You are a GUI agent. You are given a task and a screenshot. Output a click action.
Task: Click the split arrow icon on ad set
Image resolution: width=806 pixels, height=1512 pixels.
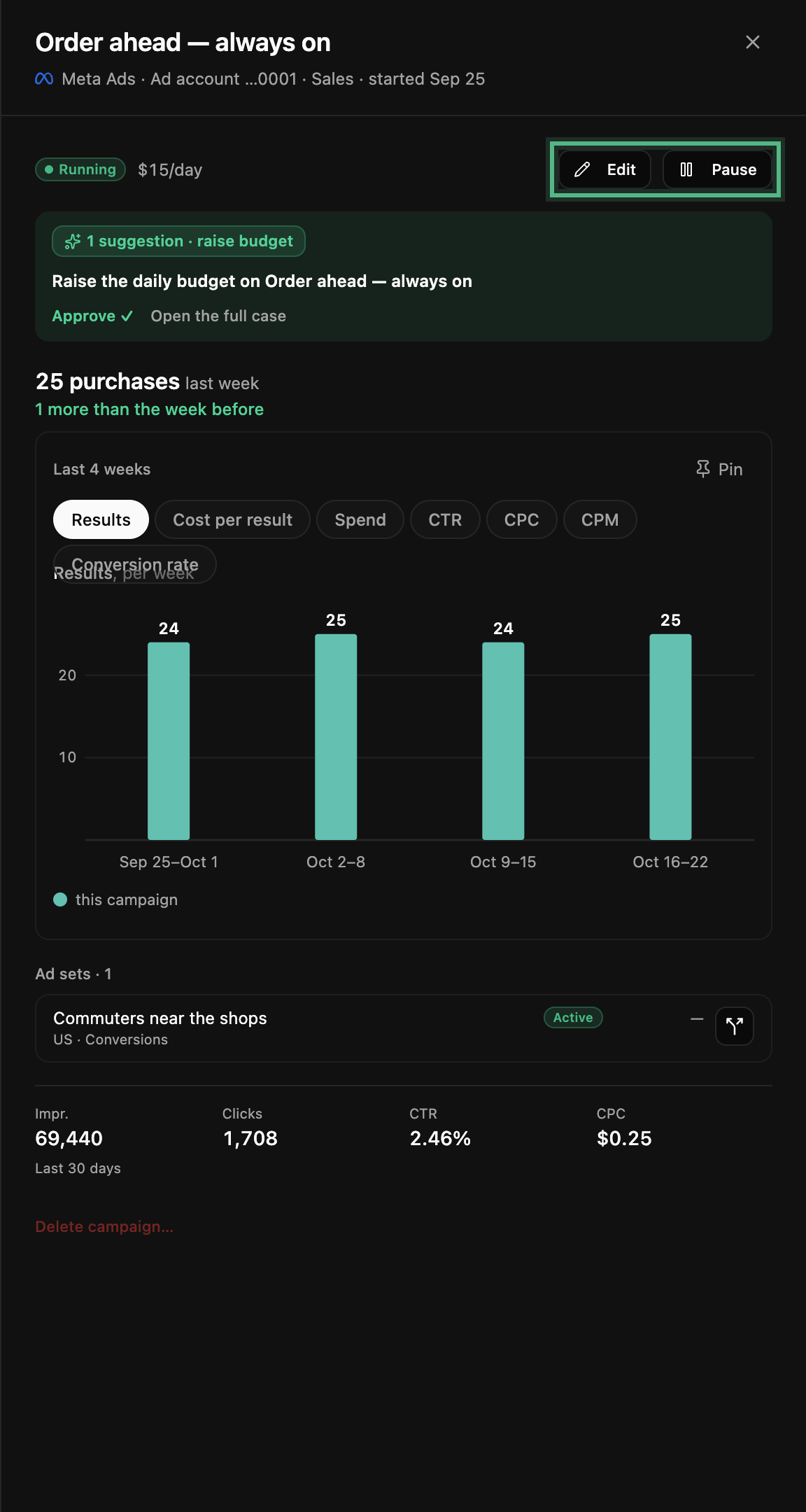click(735, 1026)
